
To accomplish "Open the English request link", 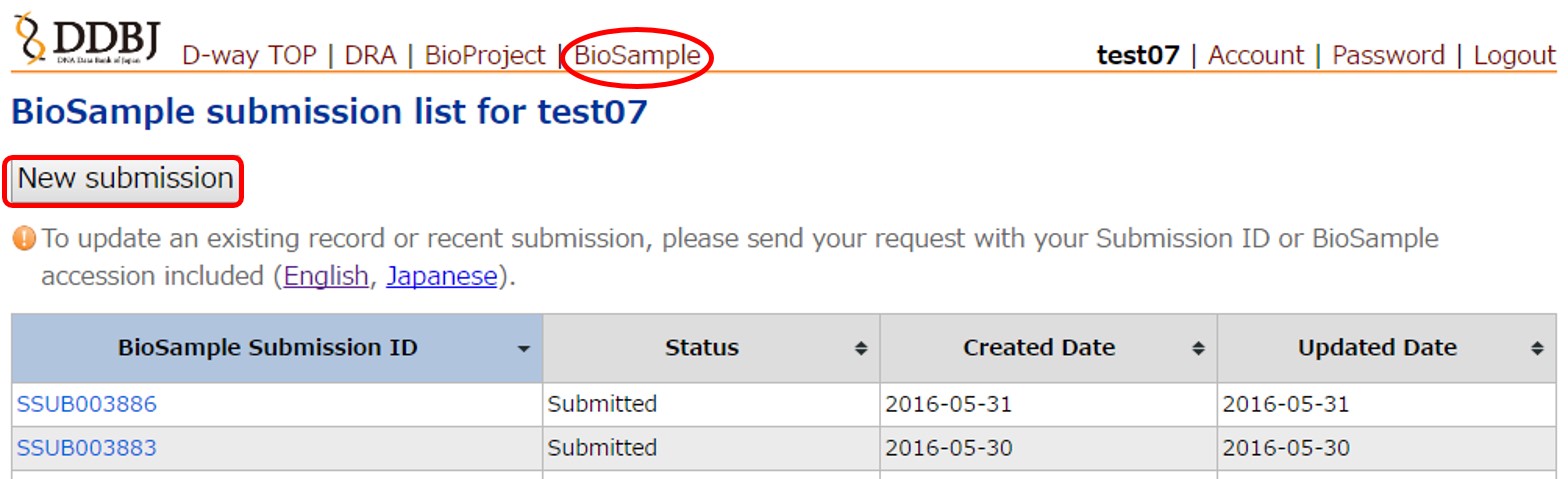I will tap(326, 276).
